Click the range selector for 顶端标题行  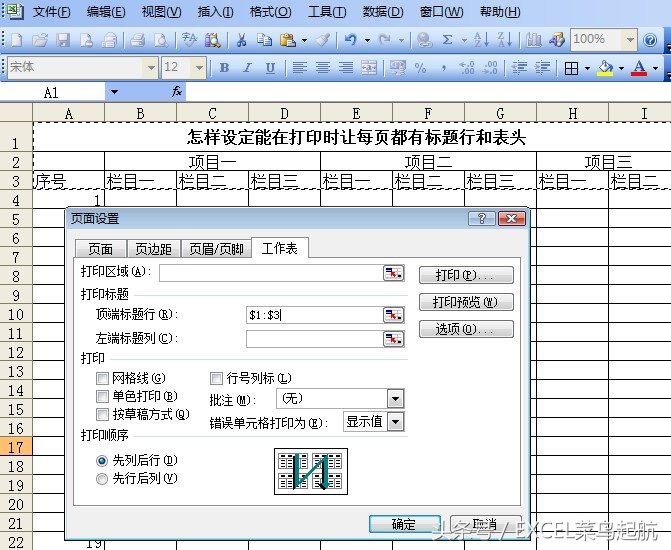click(x=393, y=315)
